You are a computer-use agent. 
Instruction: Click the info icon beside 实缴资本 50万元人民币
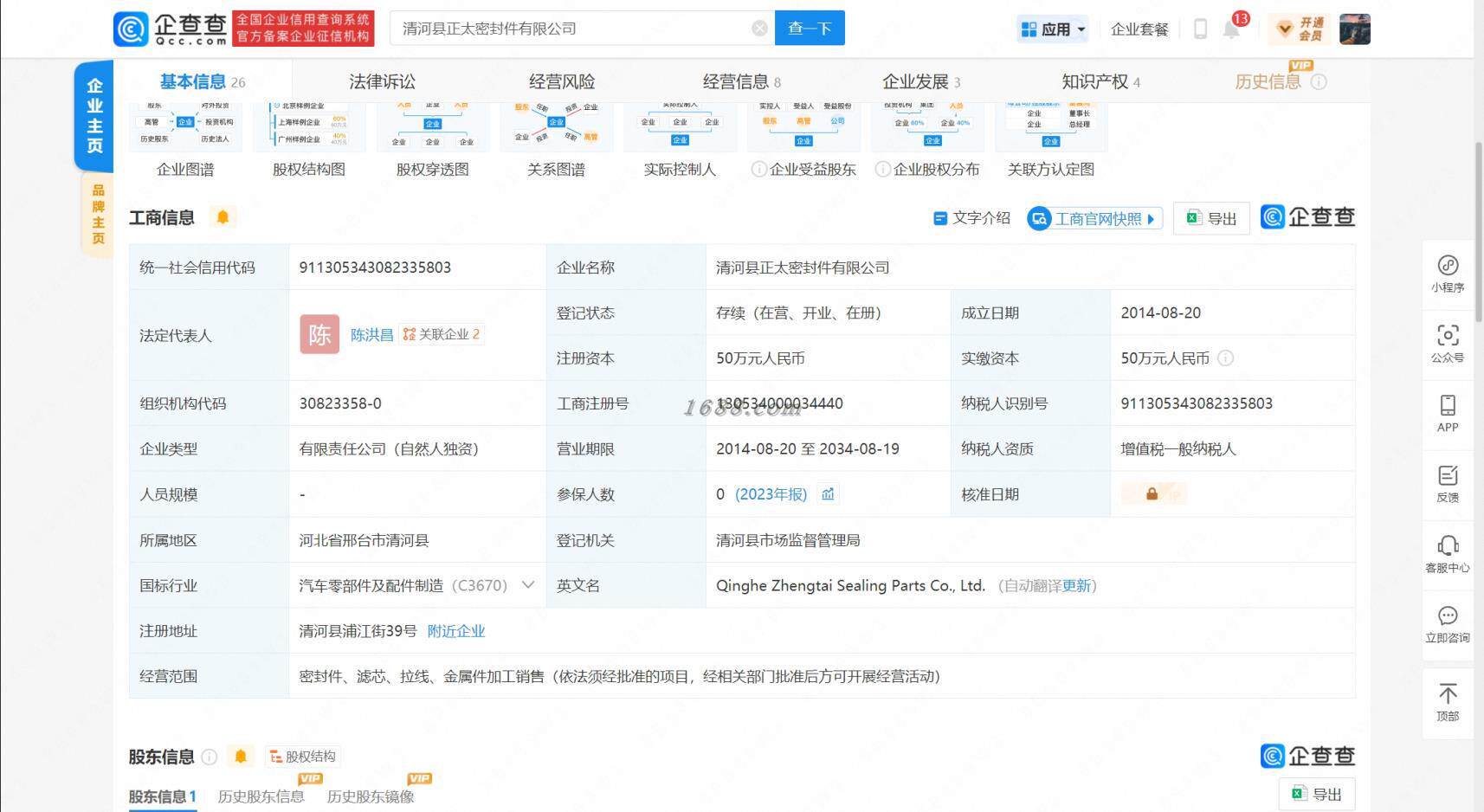pos(1225,358)
